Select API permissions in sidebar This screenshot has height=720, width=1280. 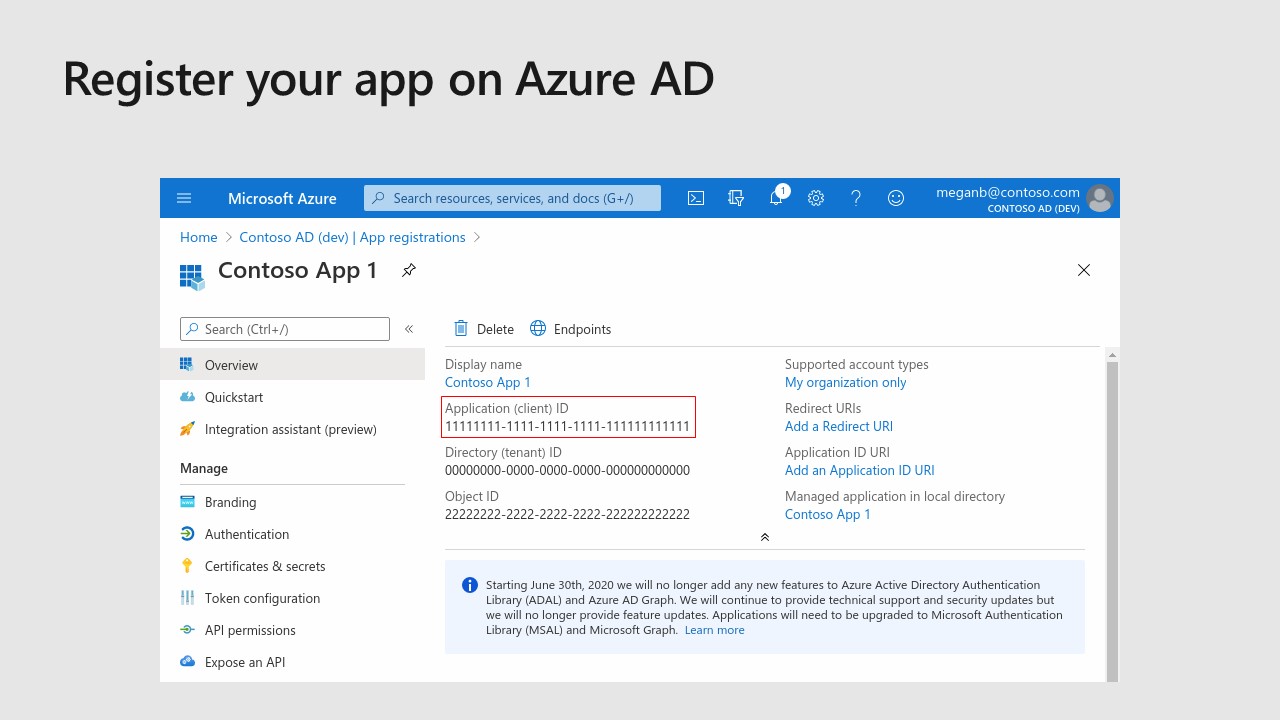pos(250,630)
